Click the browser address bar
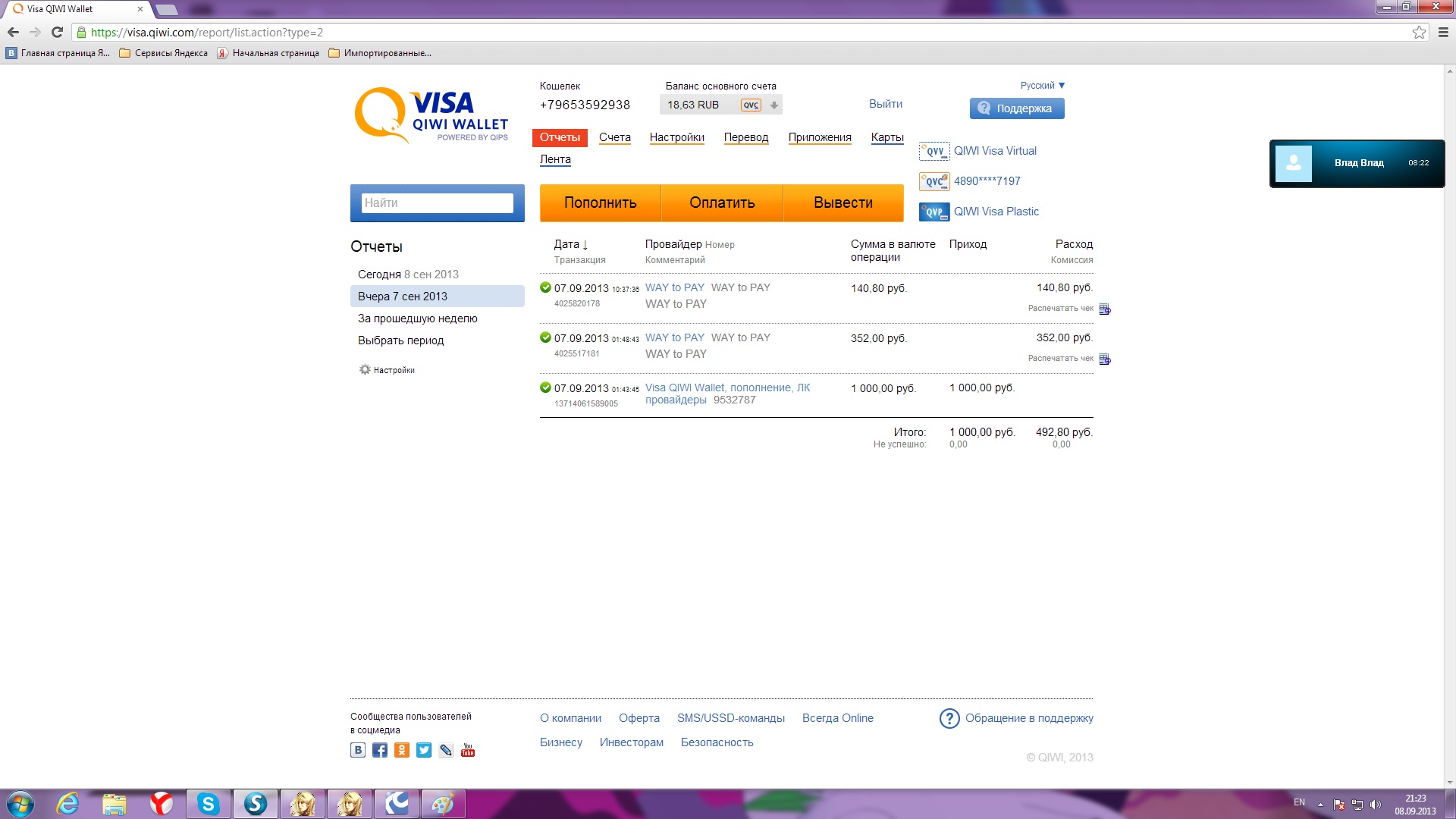Viewport: 1456px width, 819px height. [743, 32]
